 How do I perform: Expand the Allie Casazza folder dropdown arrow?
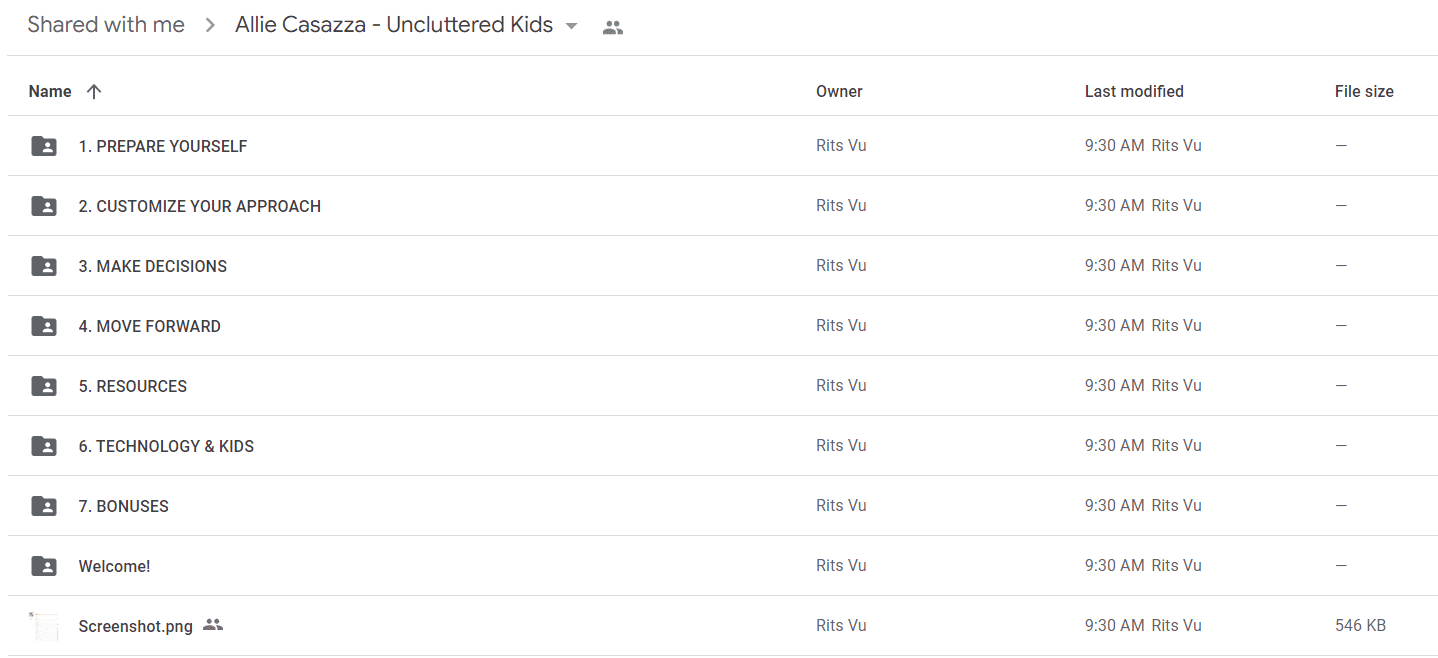[x=571, y=26]
